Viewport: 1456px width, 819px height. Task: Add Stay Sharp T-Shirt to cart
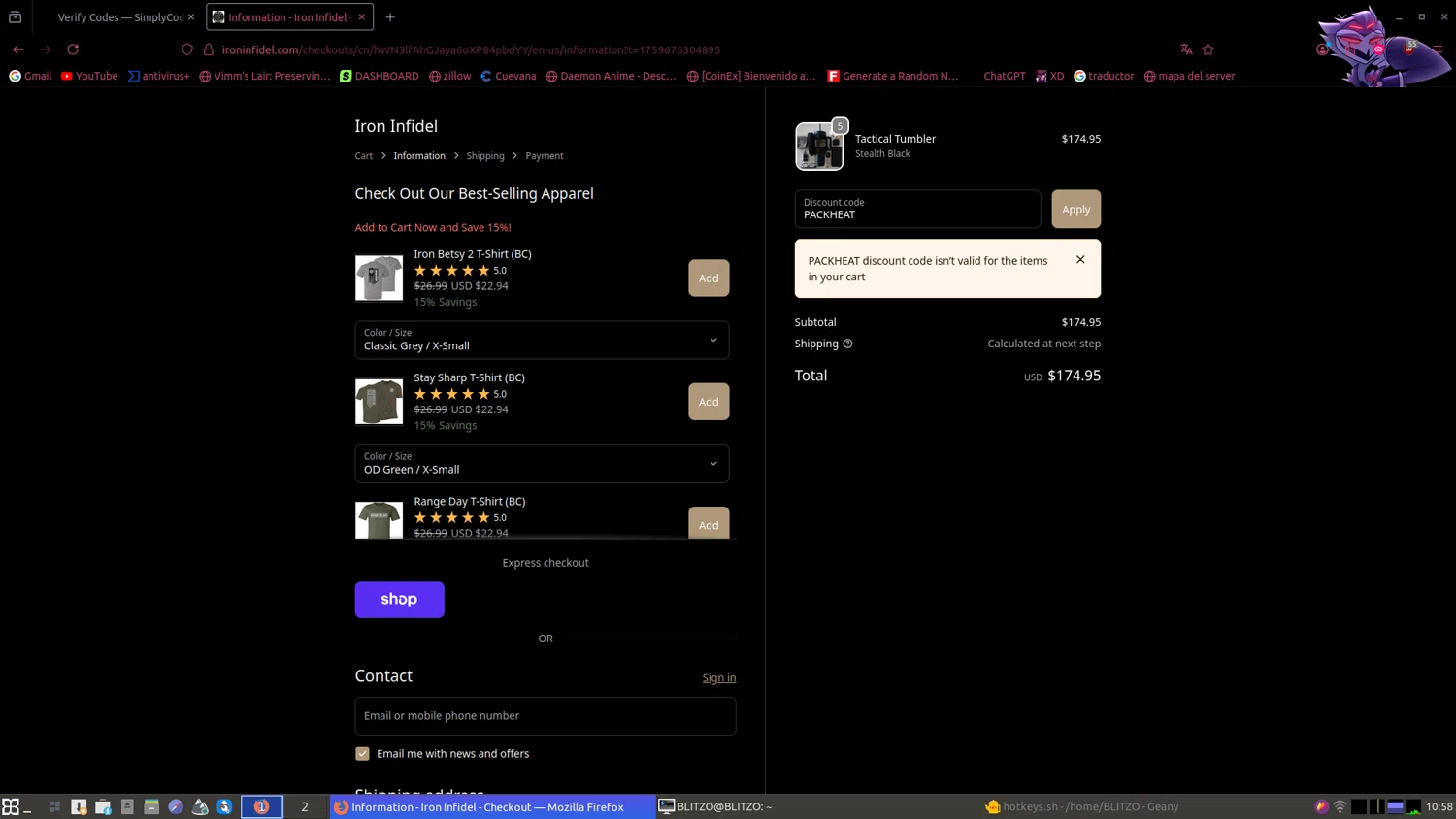point(709,402)
